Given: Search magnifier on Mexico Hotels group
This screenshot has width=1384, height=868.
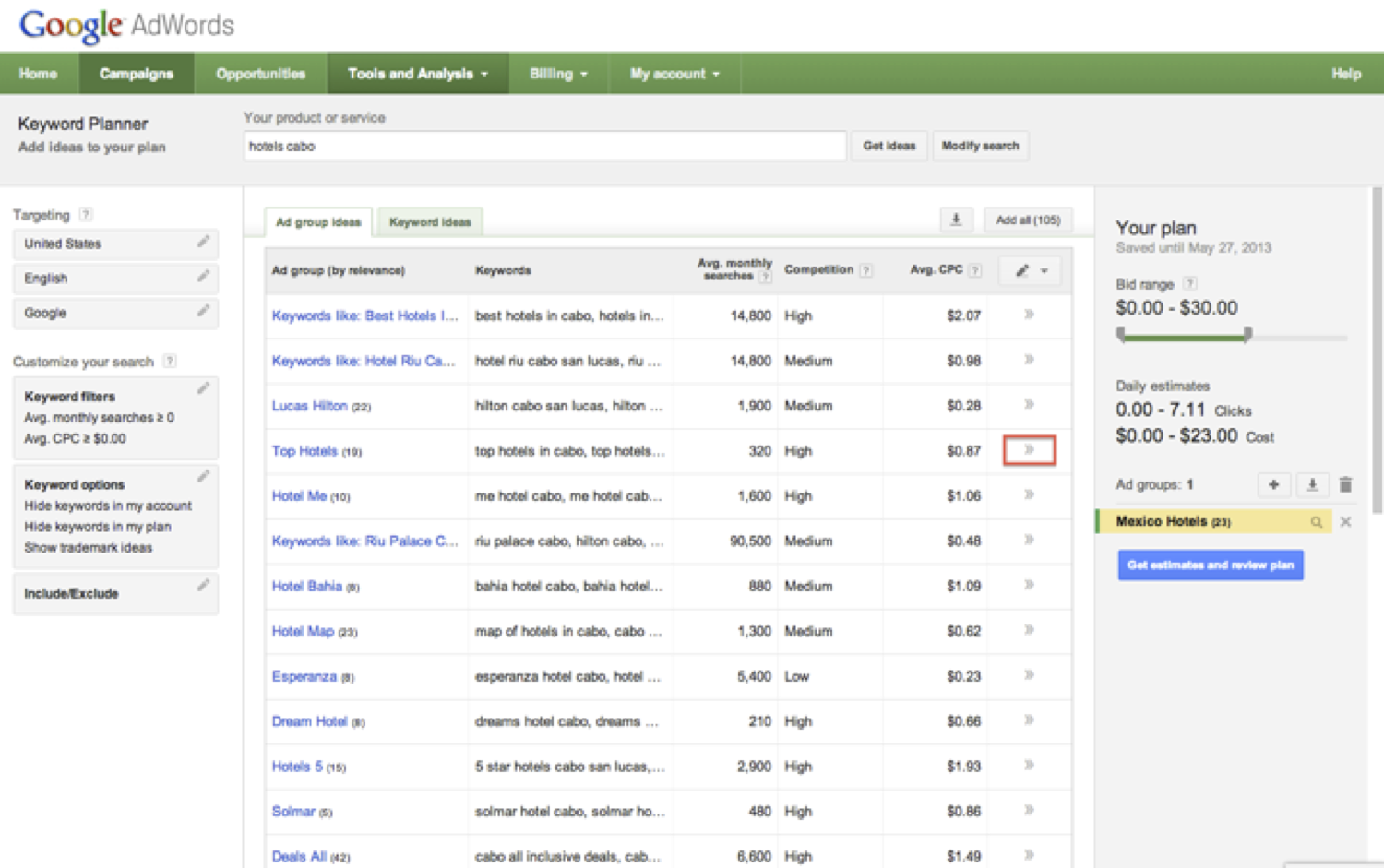Looking at the screenshot, I should click(1317, 522).
